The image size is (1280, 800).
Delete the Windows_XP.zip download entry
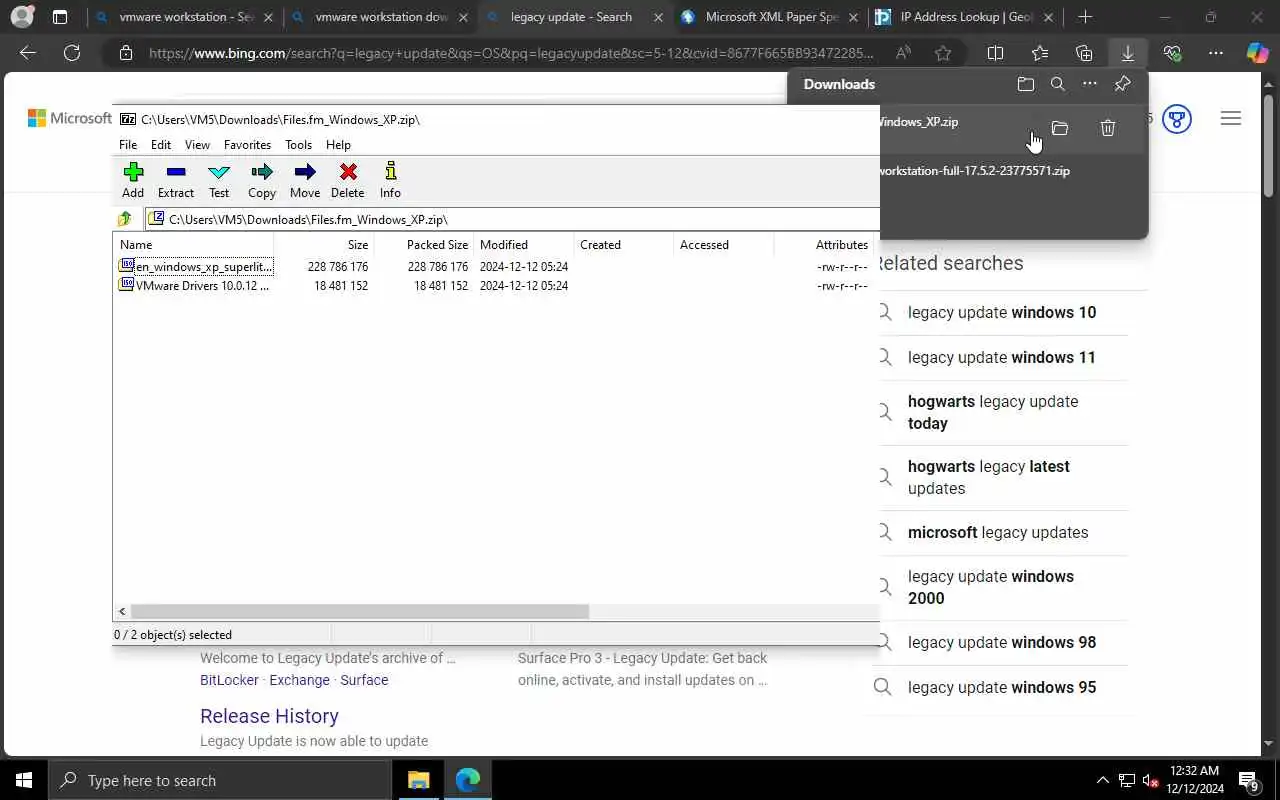1108,128
